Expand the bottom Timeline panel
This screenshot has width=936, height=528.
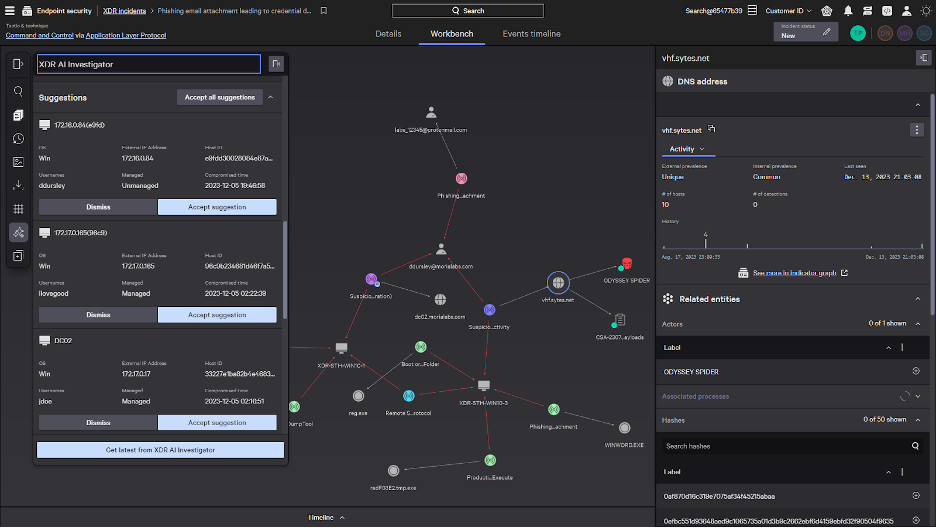[x=327, y=518]
